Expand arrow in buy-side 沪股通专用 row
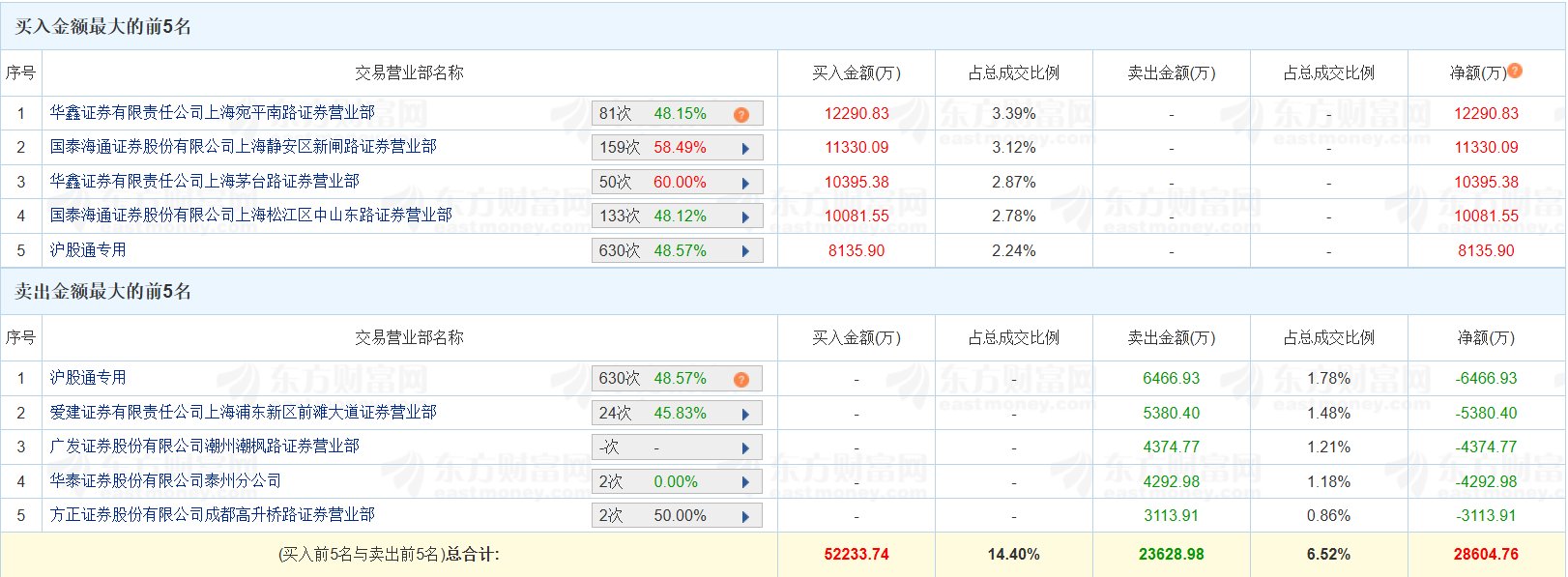 click(745, 251)
